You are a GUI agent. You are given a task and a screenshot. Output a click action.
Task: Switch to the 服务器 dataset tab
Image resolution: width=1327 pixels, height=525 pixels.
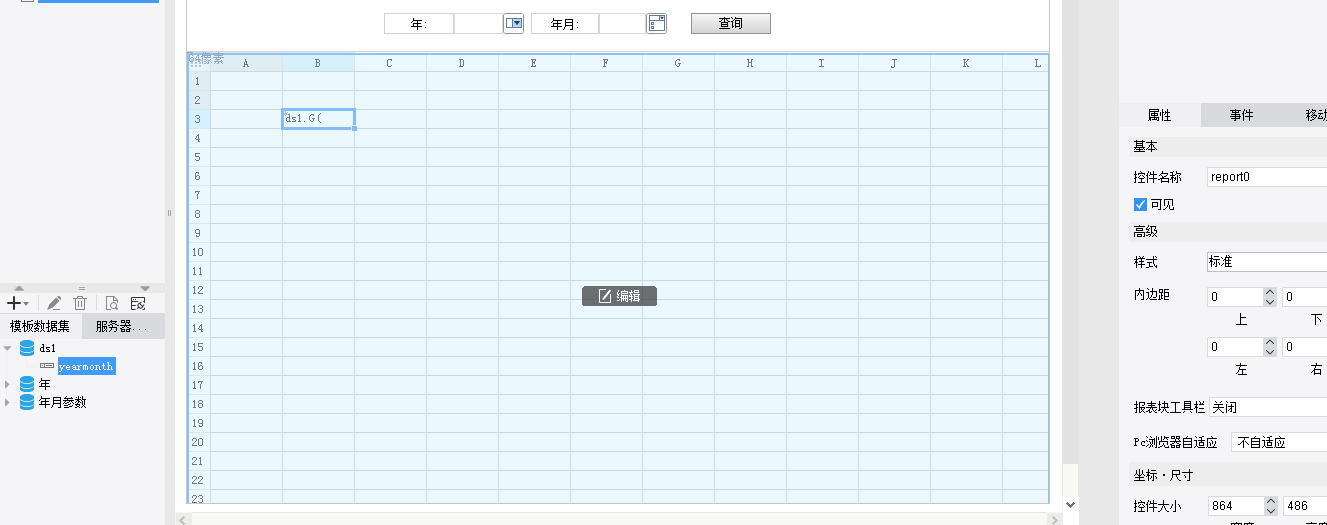click(x=122, y=326)
